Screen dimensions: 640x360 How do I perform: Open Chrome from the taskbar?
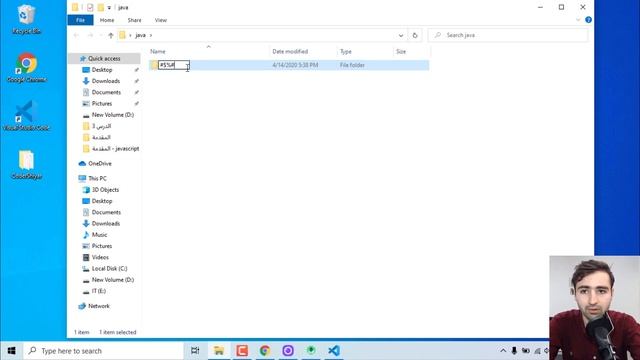click(265, 351)
